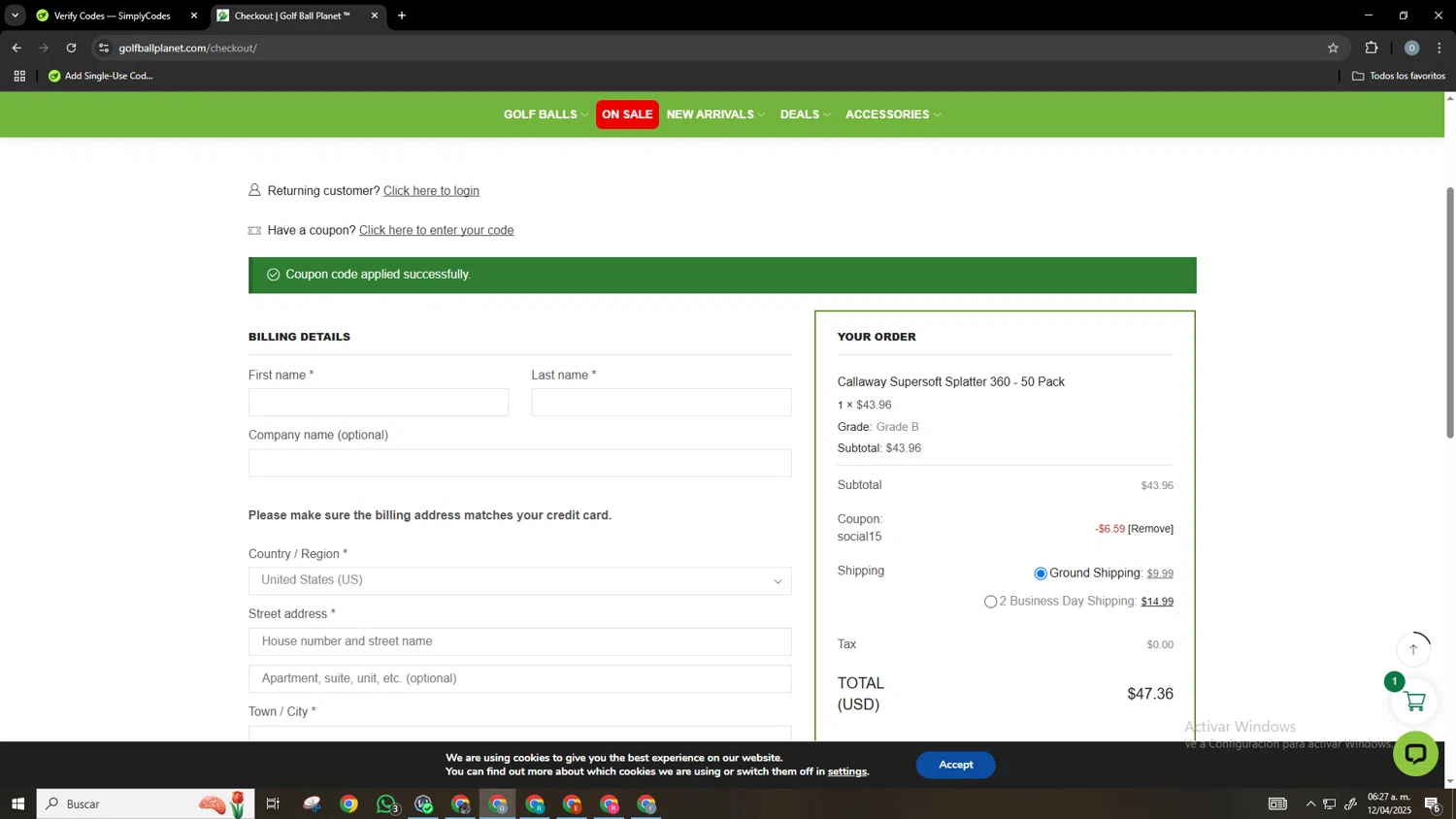Click the scroll-to-top arrow button
The image size is (1456, 819).
(1413, 650)
